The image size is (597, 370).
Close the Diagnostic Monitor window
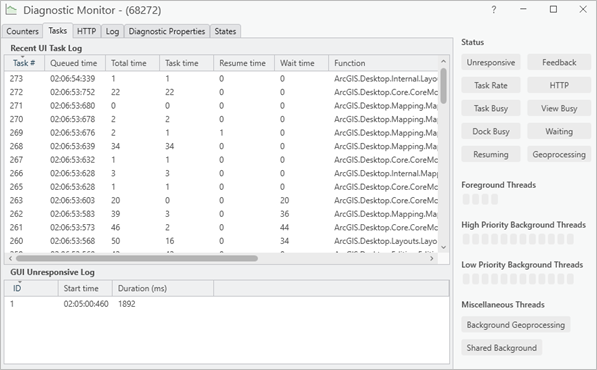pos(583,10)
